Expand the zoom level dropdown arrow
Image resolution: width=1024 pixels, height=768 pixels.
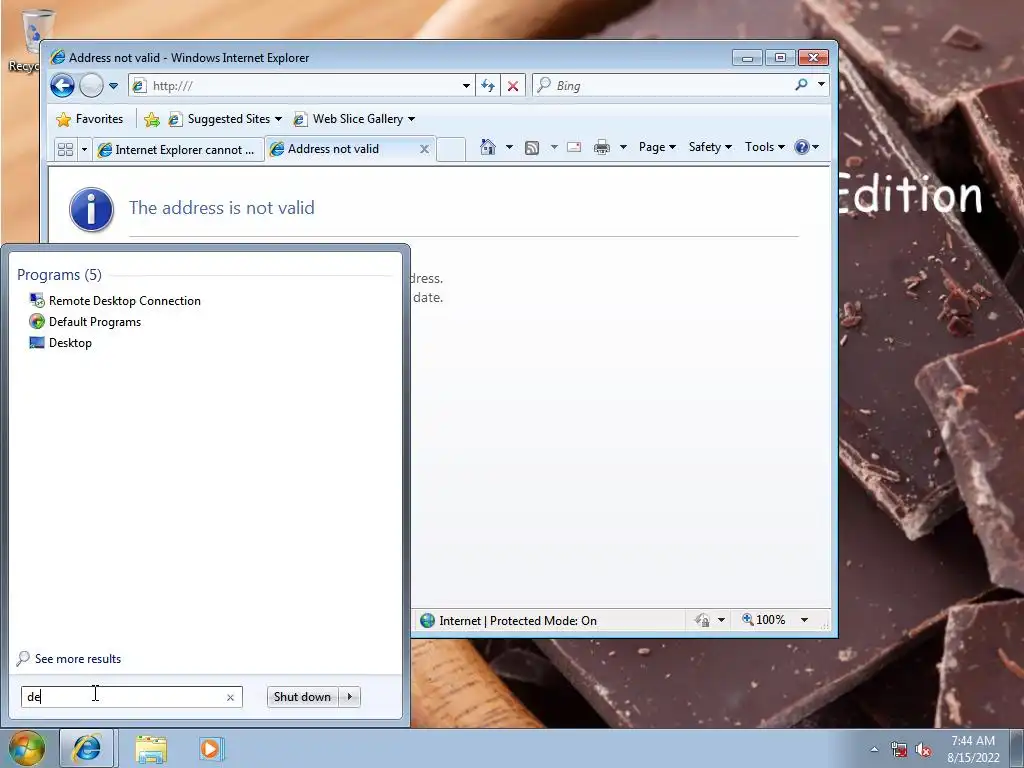[x=805, y=620]
